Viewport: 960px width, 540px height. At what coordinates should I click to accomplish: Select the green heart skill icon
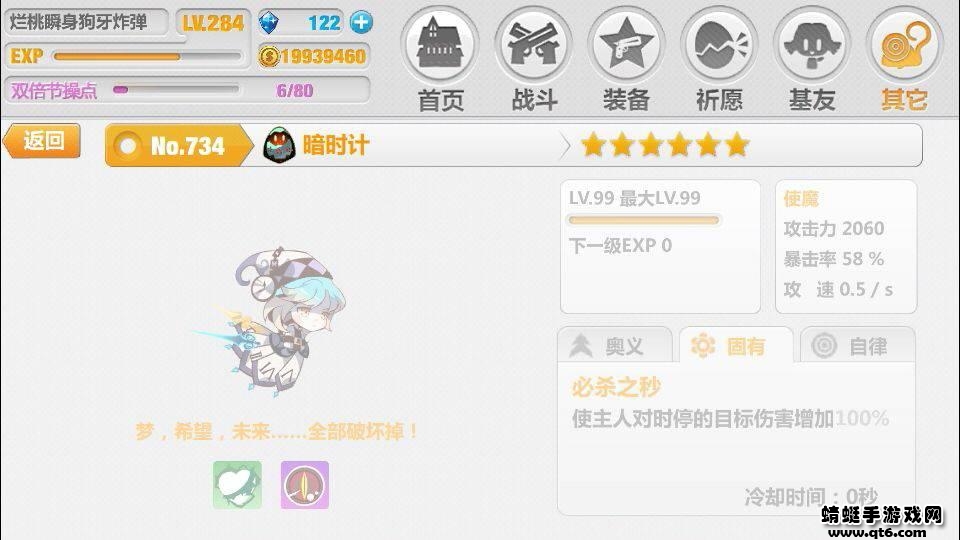(237, 485)
